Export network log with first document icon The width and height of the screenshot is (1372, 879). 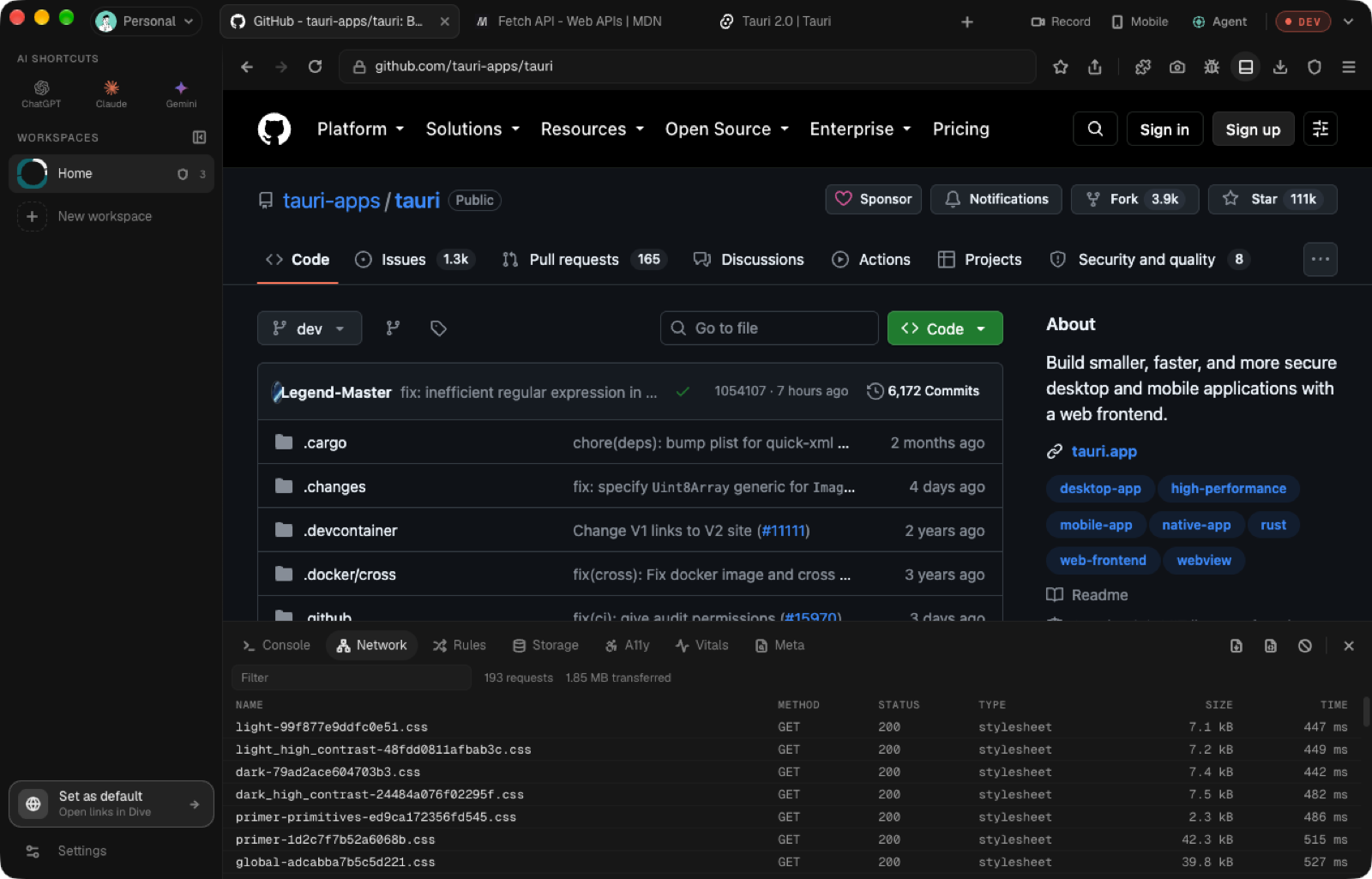[x=1237, y=646]
